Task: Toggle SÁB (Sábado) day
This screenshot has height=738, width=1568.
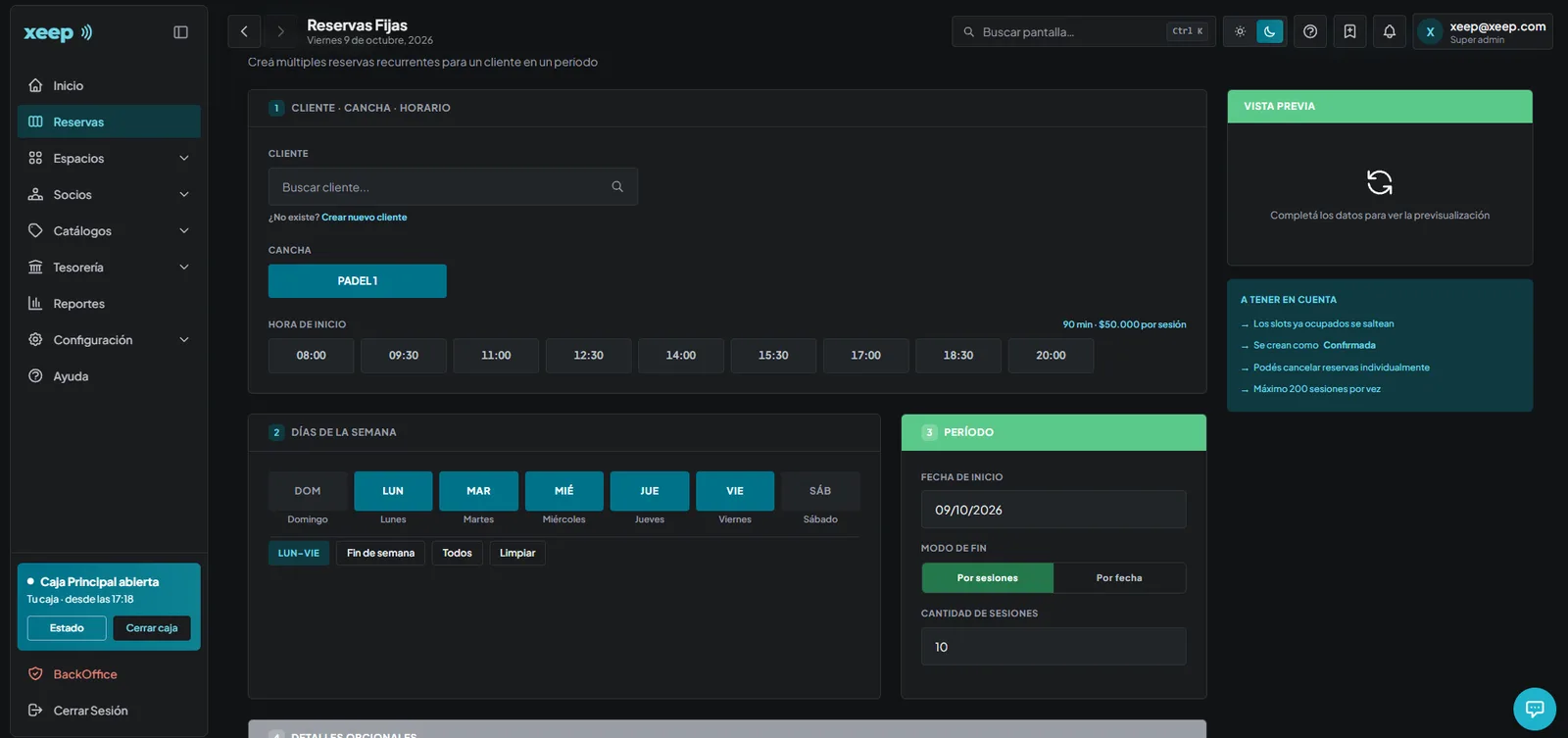Action: [820, 491]
